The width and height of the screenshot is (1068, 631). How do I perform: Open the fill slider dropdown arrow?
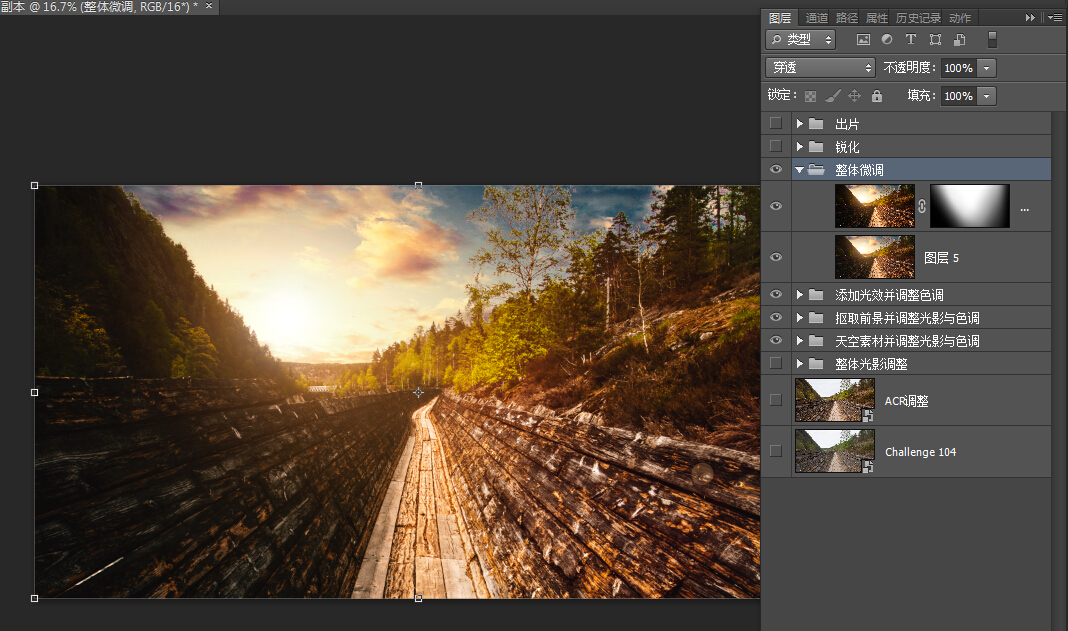click(986, 96)
